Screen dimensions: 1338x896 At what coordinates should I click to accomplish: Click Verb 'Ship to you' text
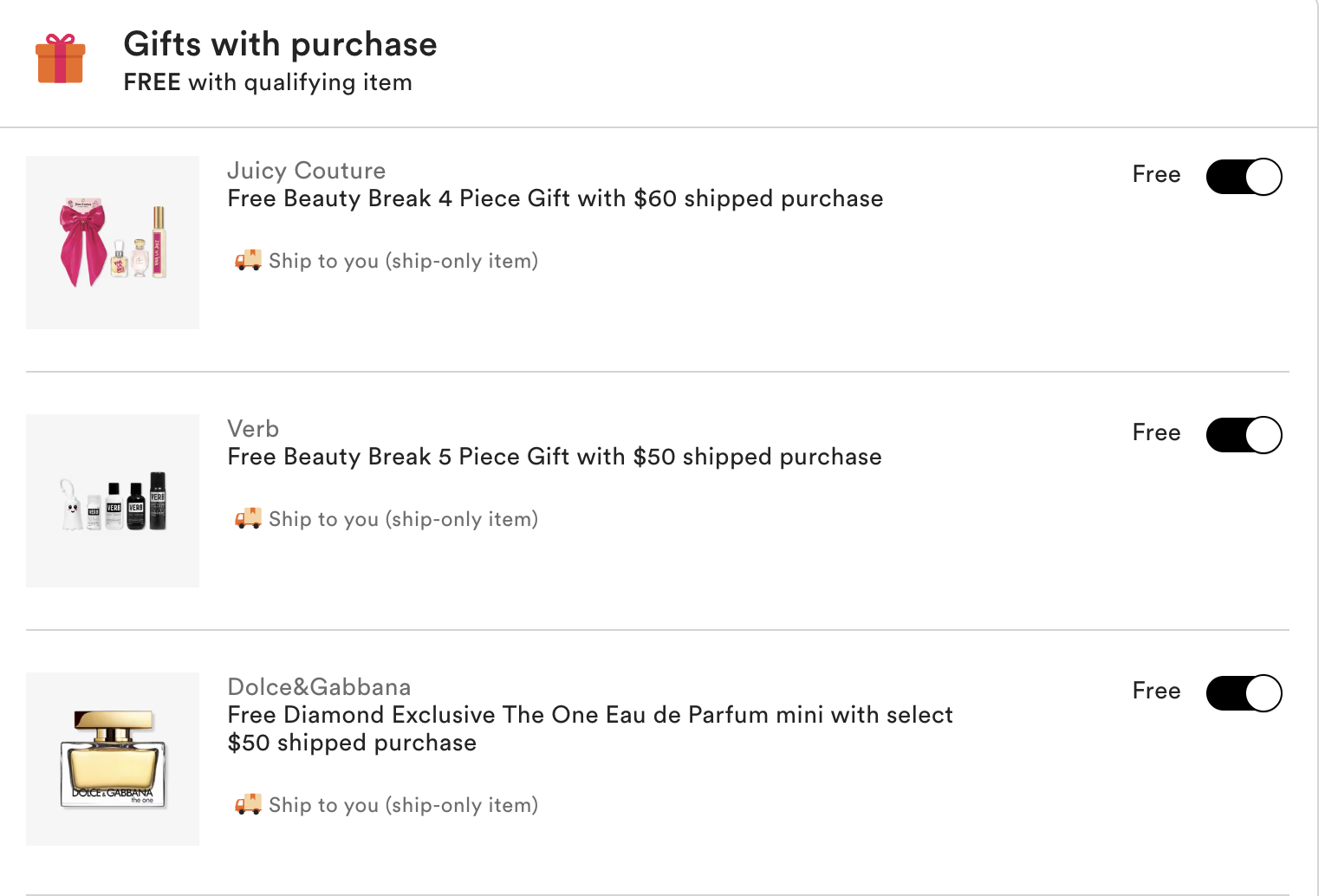click(403, 519)
